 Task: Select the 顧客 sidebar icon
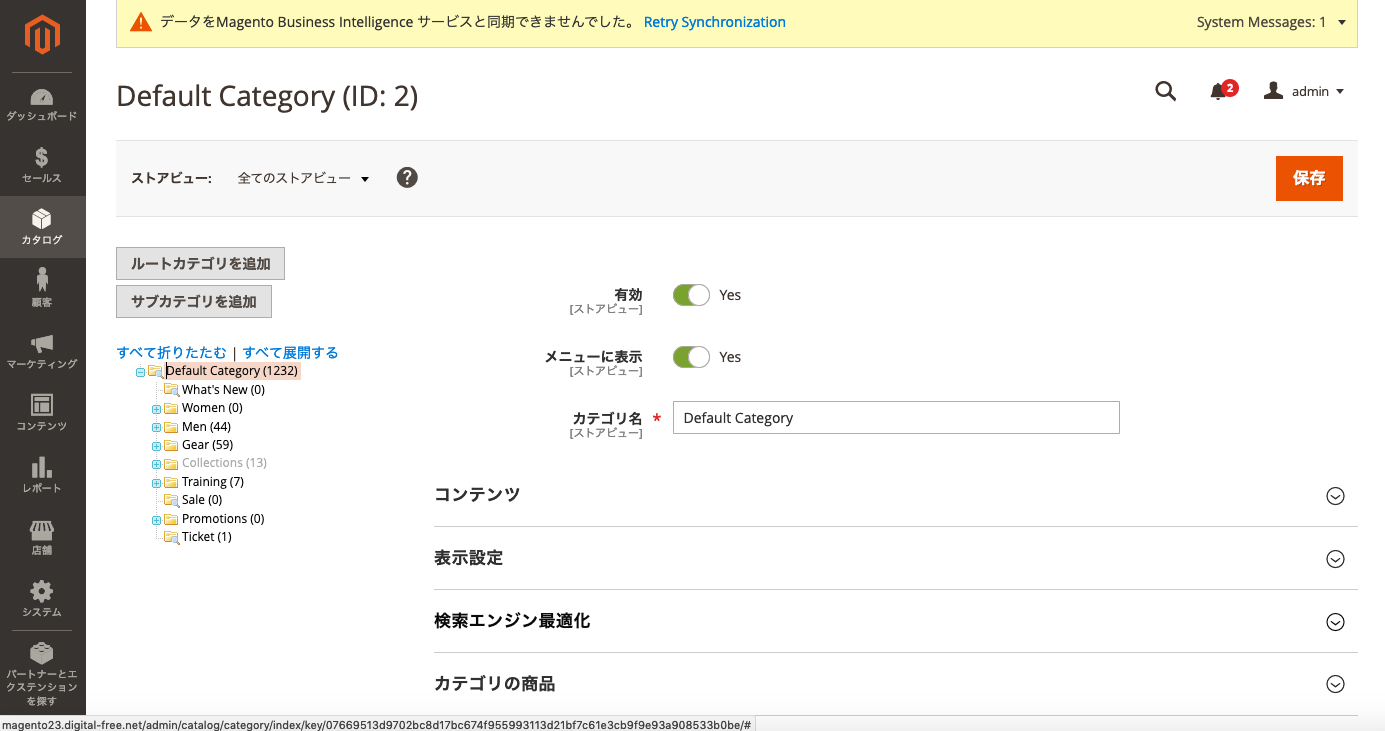(x=42, y=283)
